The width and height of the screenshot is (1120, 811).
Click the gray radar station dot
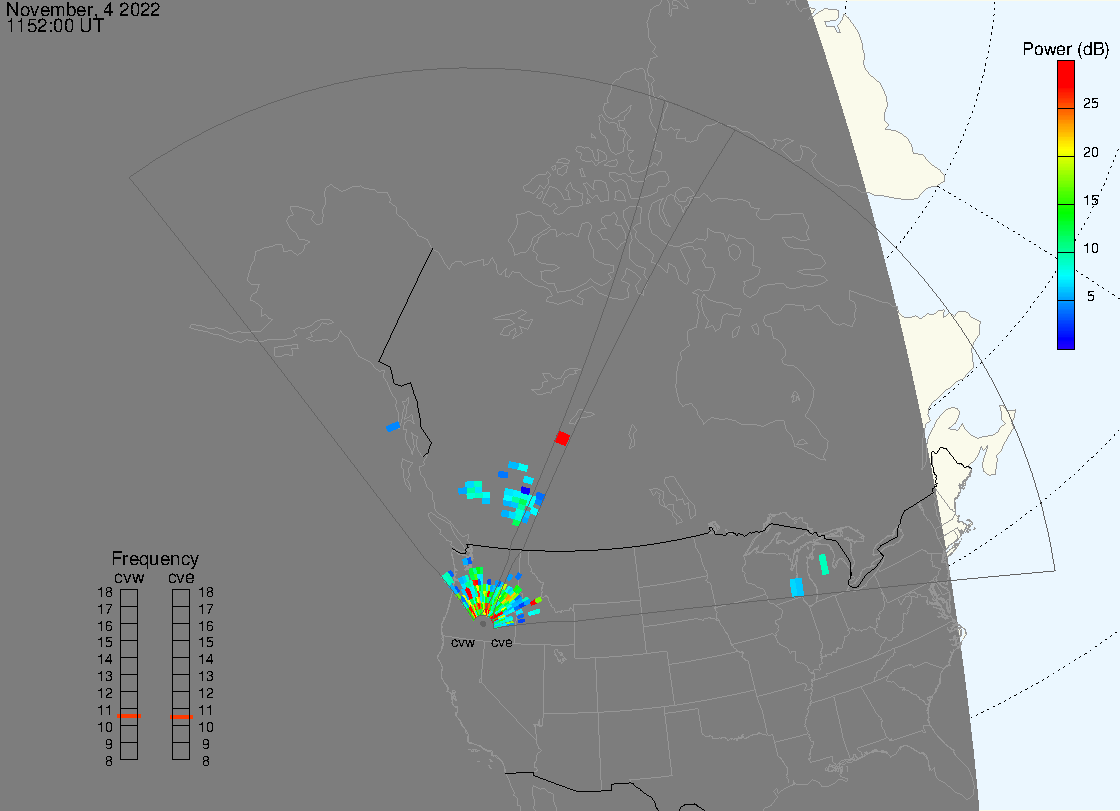(483, 624)
